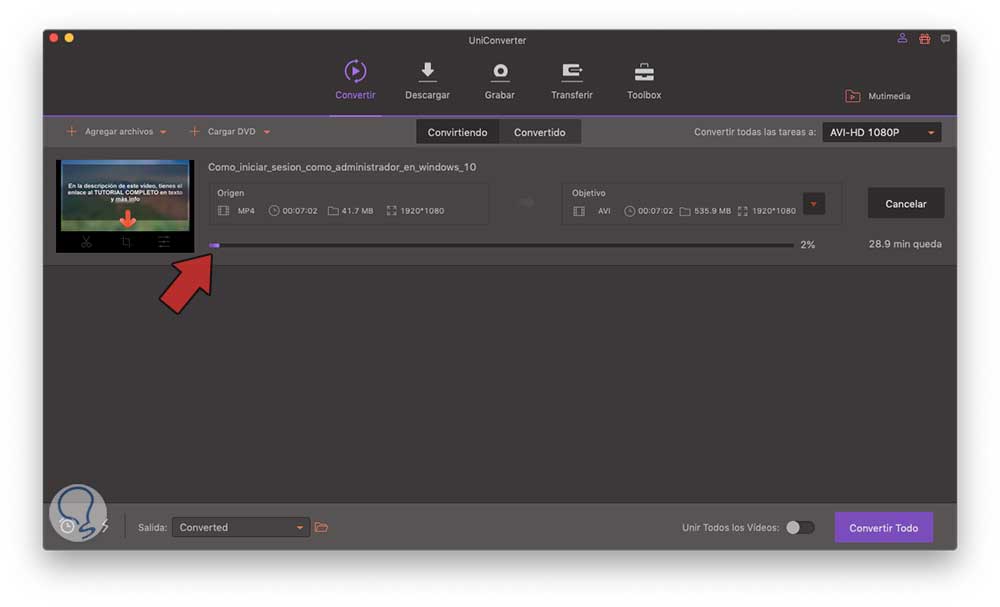The height and width of the screenshot is (607, 1000).
Task: Click the Agregar archivos label
Action: 119,131
